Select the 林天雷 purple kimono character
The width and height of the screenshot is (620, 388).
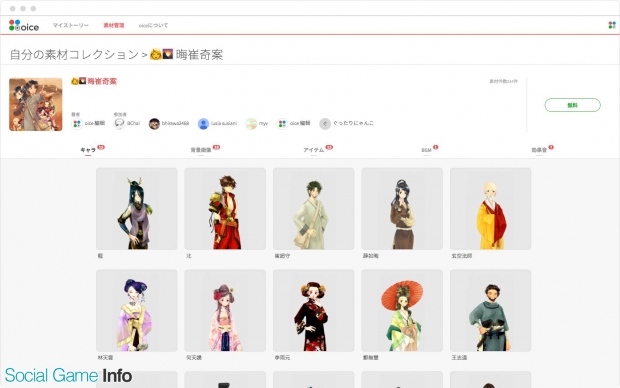coord(137,310)
